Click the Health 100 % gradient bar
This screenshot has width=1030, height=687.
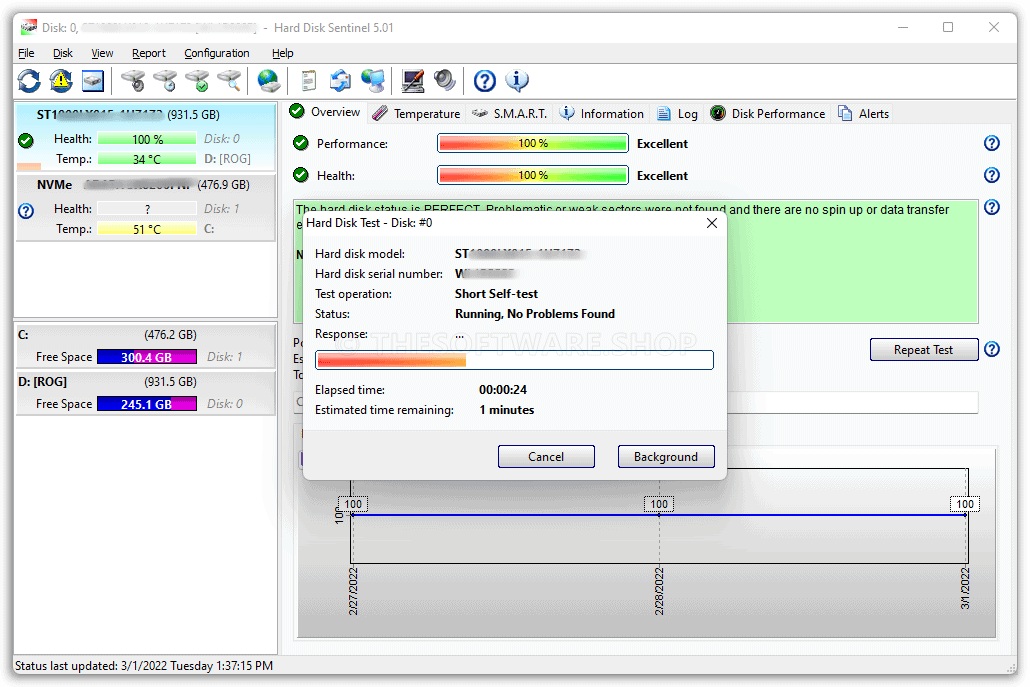[x=533, y=175]
